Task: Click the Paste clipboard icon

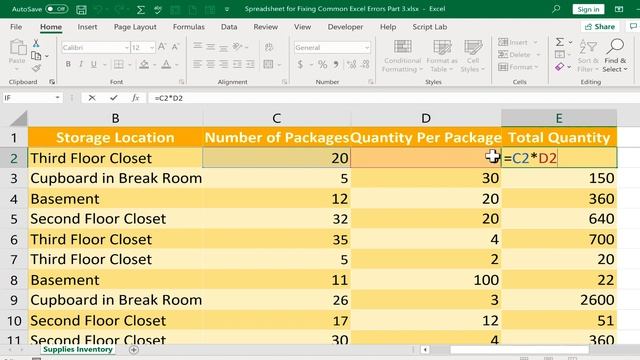Action: pos(18,48)
